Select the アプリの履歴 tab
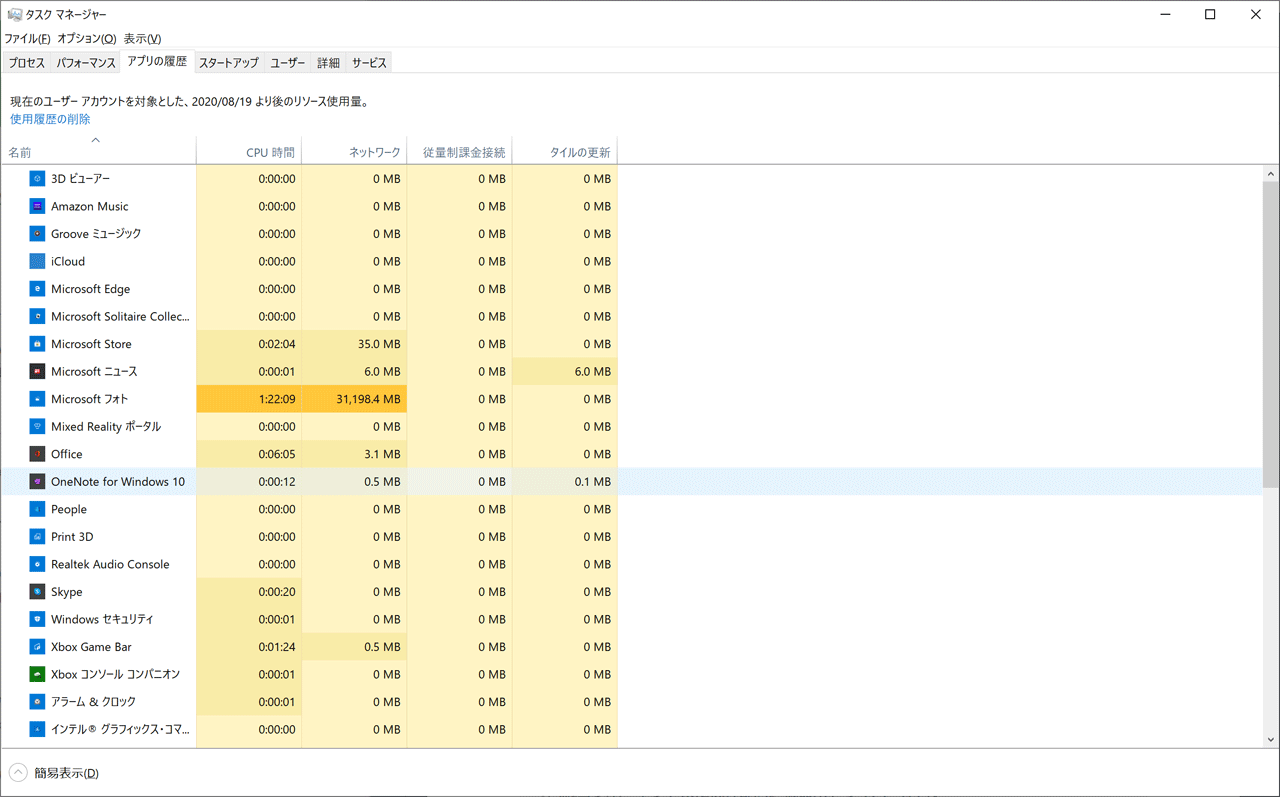The height and width of the screenshot is (797, 1280). point(157,61)
